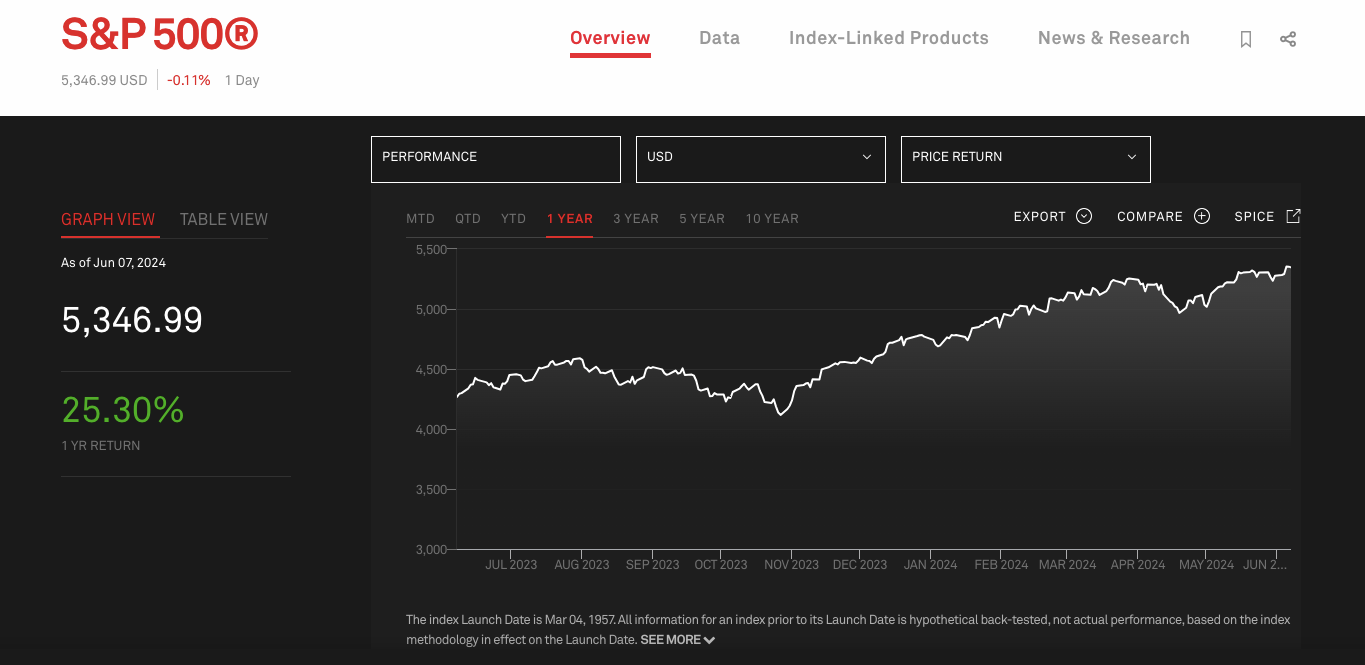
Task: Click the As of Jun 07, 2024 date
Action: tap(114, 263)
